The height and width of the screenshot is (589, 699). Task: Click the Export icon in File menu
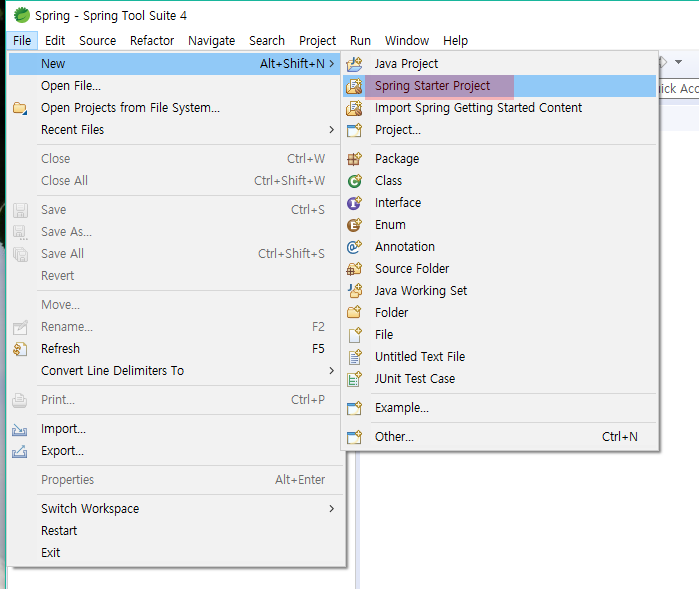coord(20,451)
